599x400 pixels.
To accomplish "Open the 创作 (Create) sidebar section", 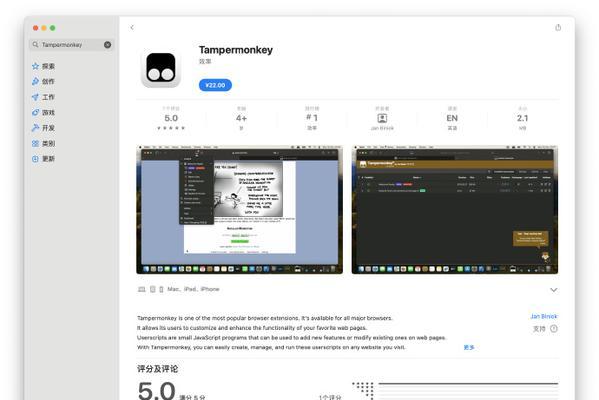I will pyautogui.click(x=44, y=81).
